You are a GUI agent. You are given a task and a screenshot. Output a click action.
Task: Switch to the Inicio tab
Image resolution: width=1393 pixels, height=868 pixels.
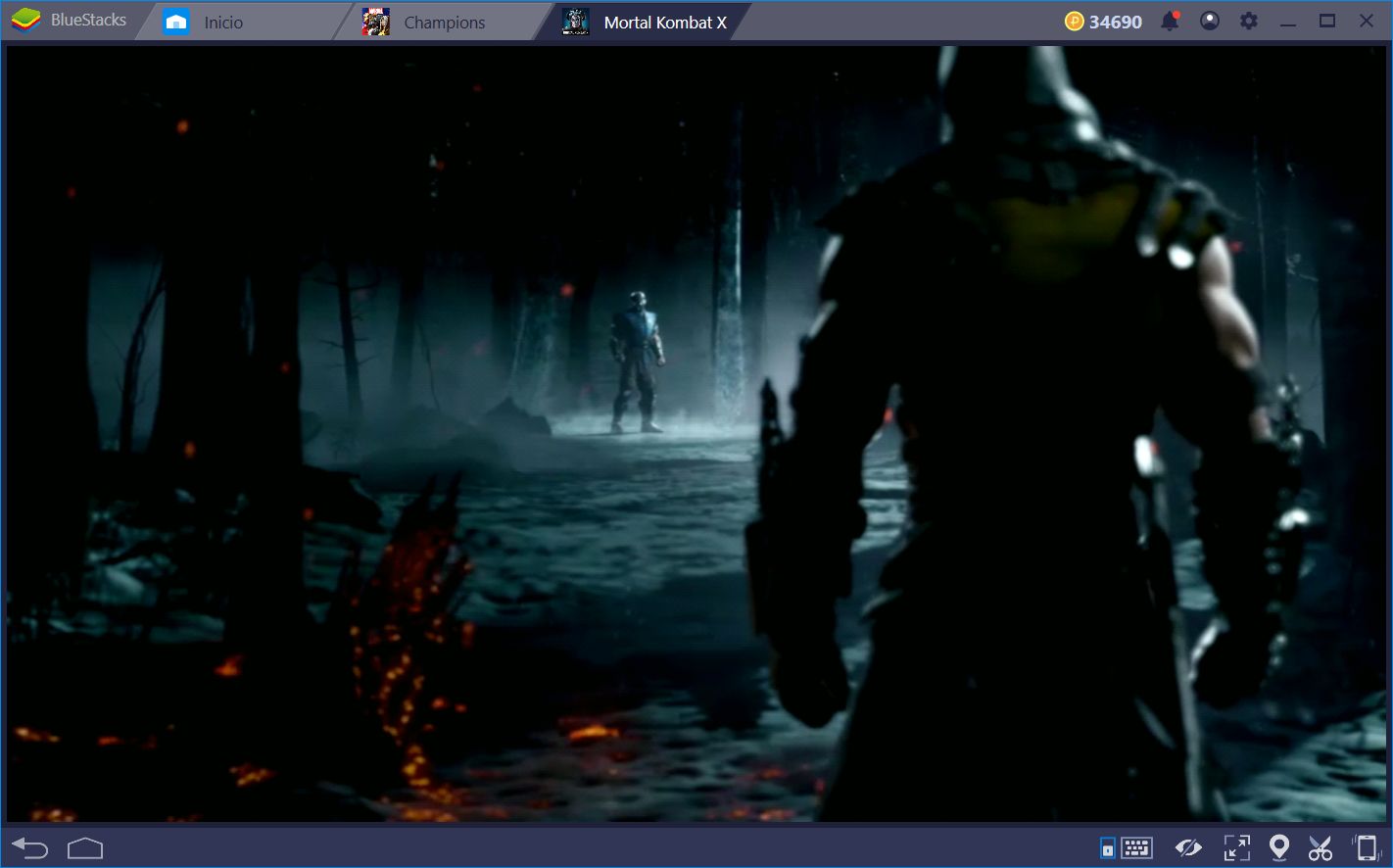pyautogui.click(x=243, y=22)
